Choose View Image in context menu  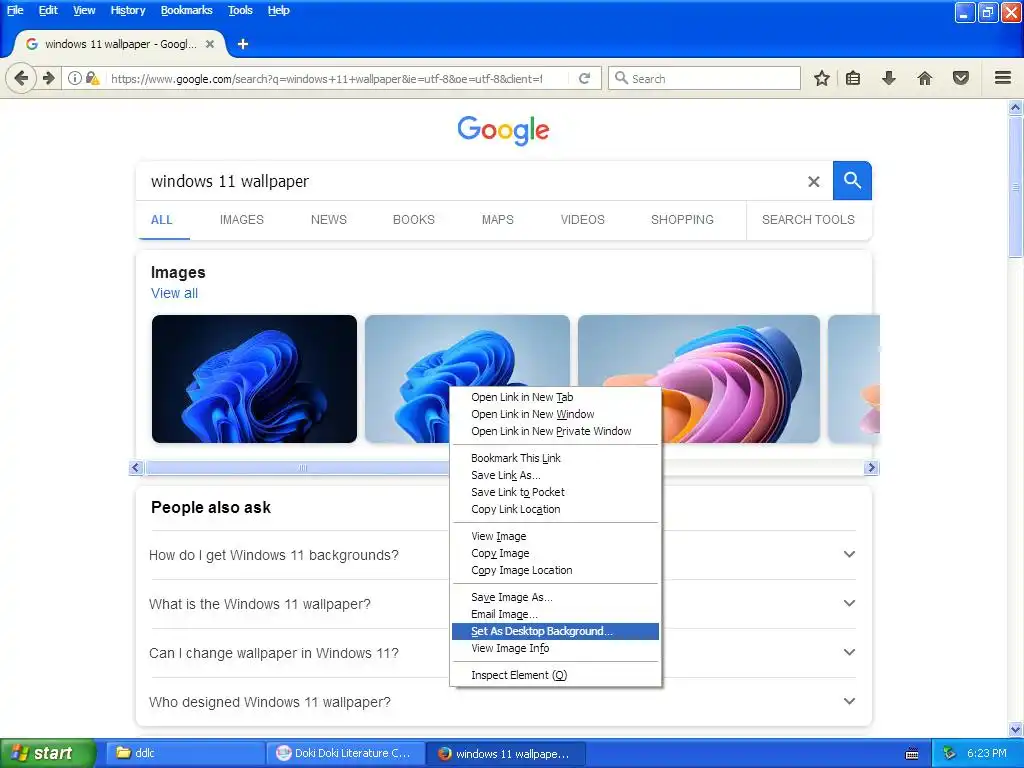pyautogui.click(x=555, y=536)
